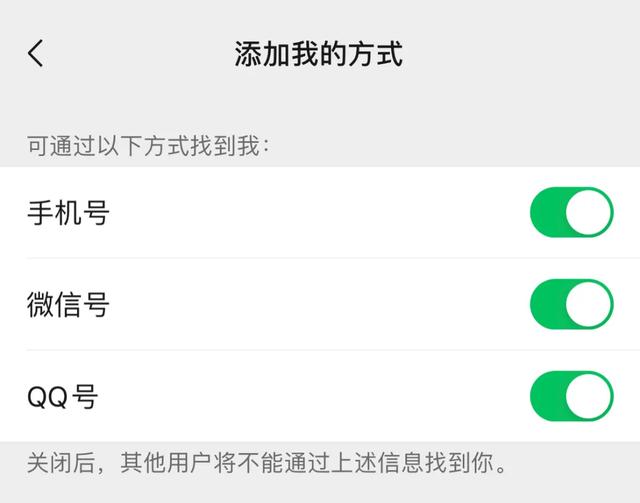The width and height of the screenshot is (640, 503).
Task: Disable the 手机号 toggle
Action: click(571, 212)
